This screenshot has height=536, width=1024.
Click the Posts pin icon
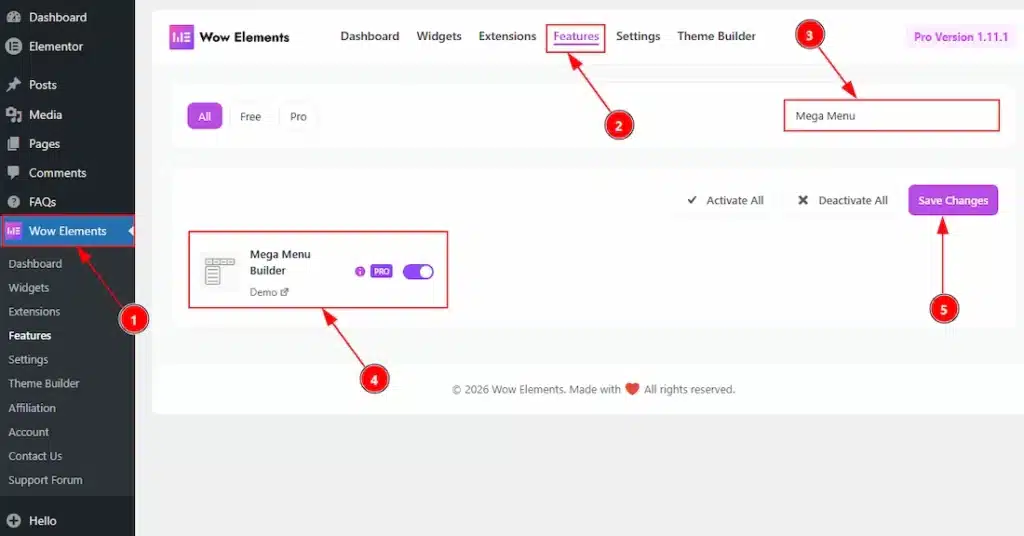click(13, 84)
